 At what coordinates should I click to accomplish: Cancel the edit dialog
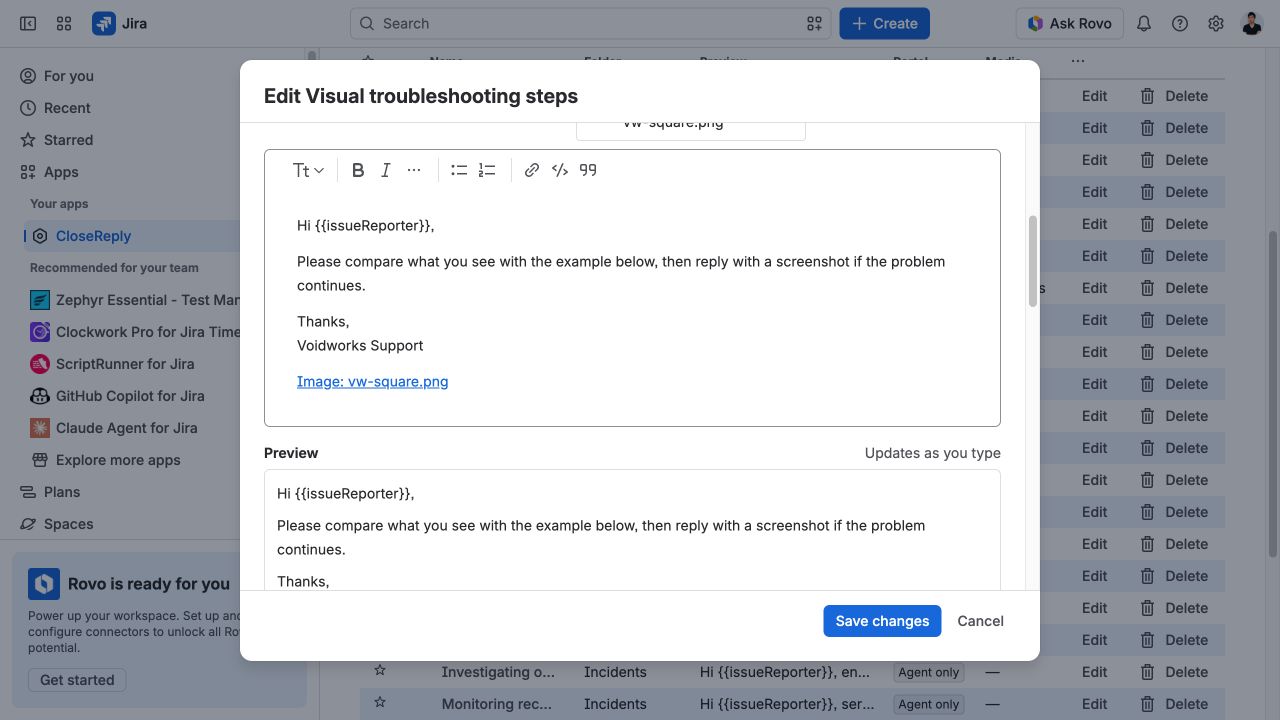980,621
